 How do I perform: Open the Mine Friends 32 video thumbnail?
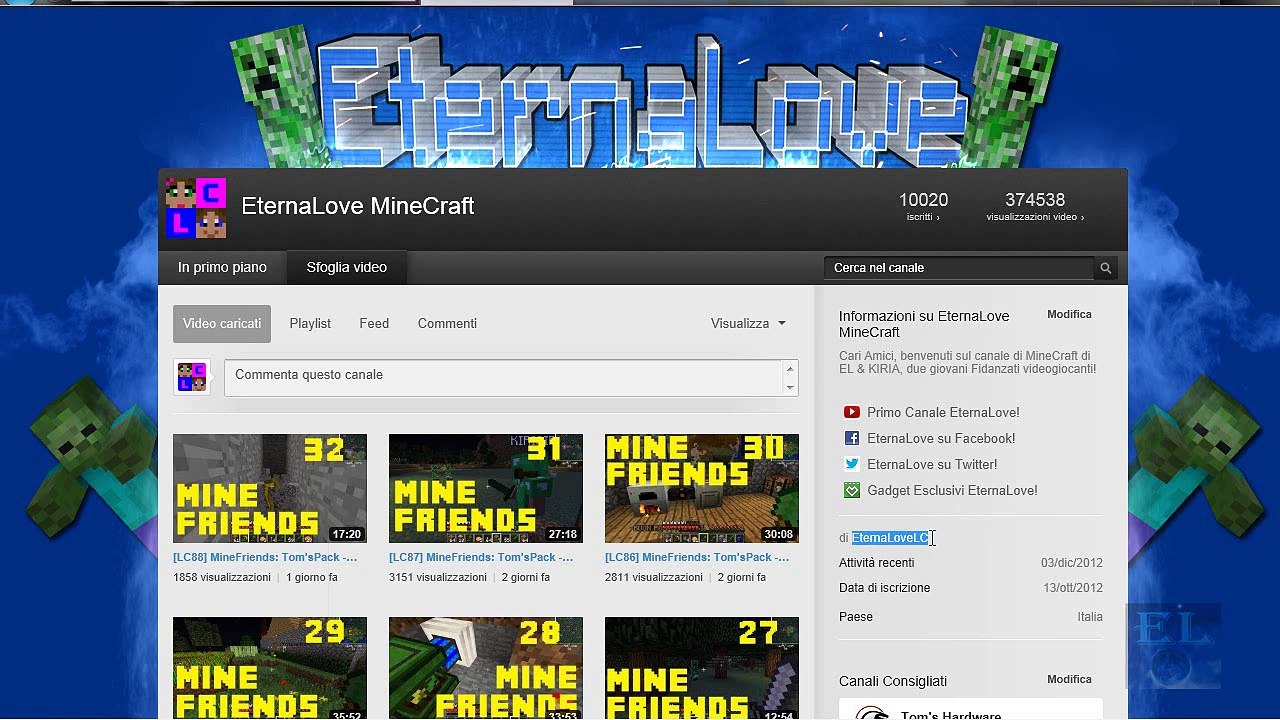pos(270,488)
